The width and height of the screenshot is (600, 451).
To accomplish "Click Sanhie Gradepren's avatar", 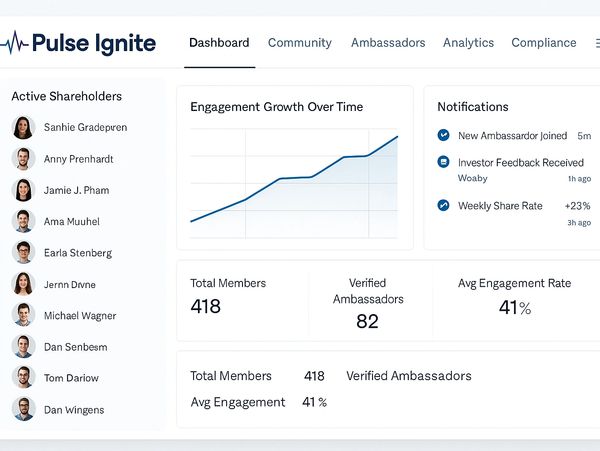I will (23, 127).
